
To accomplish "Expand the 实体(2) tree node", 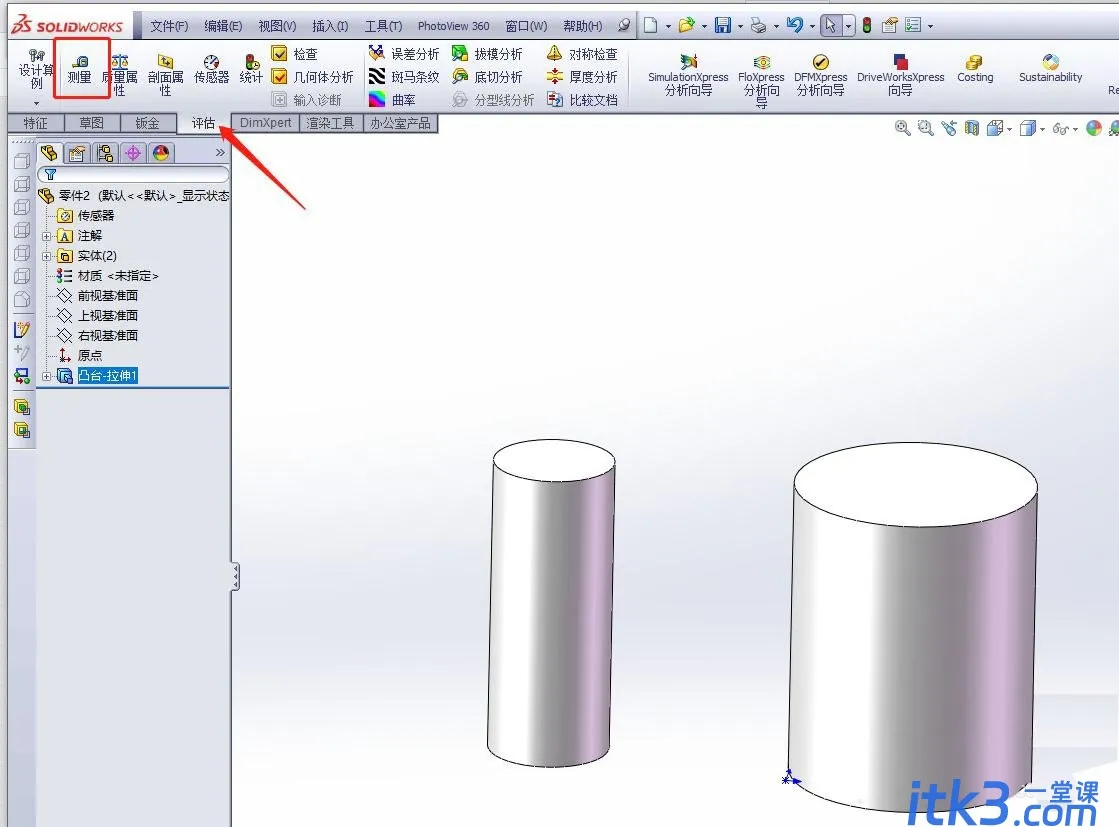I will (46, 256).
